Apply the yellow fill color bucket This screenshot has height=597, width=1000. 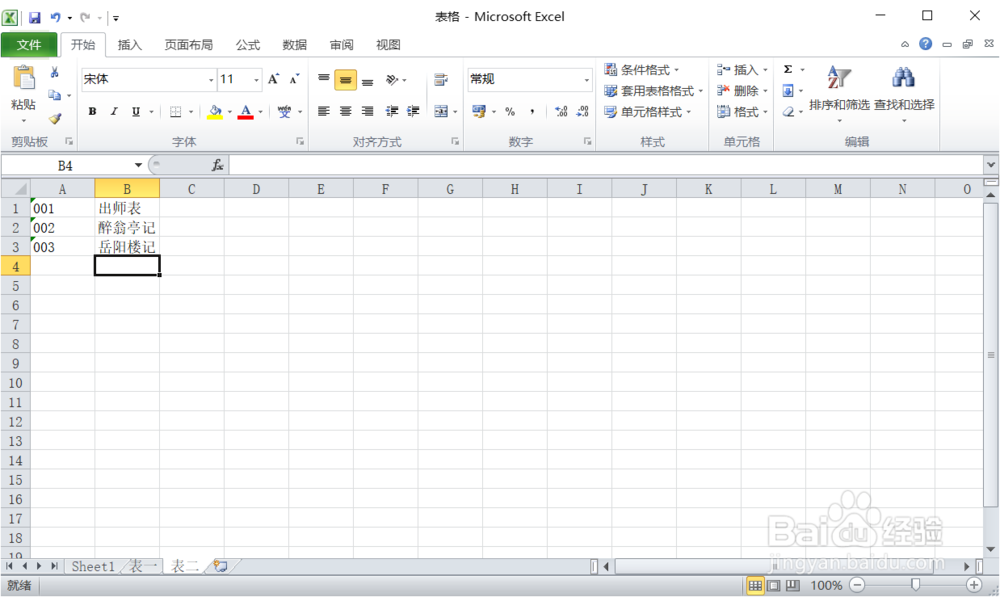click(x=215, y=112)
